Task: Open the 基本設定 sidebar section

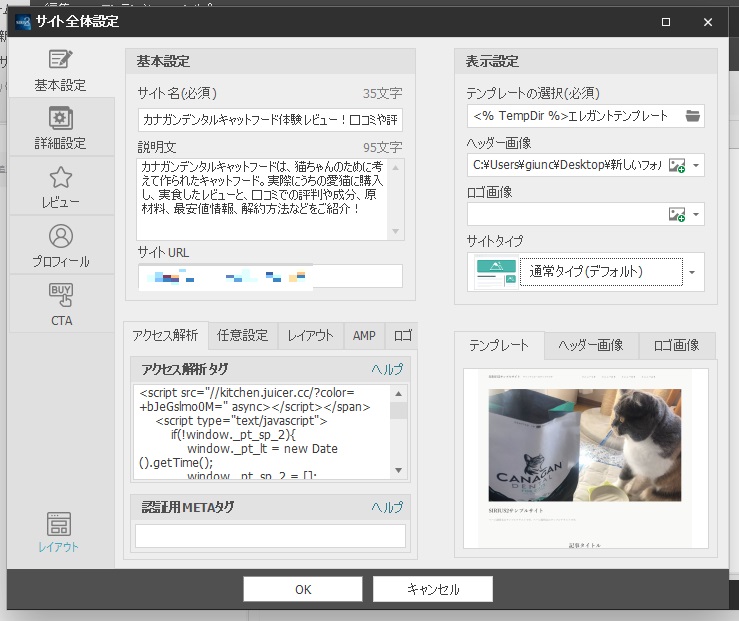Action: click(61, 69)
